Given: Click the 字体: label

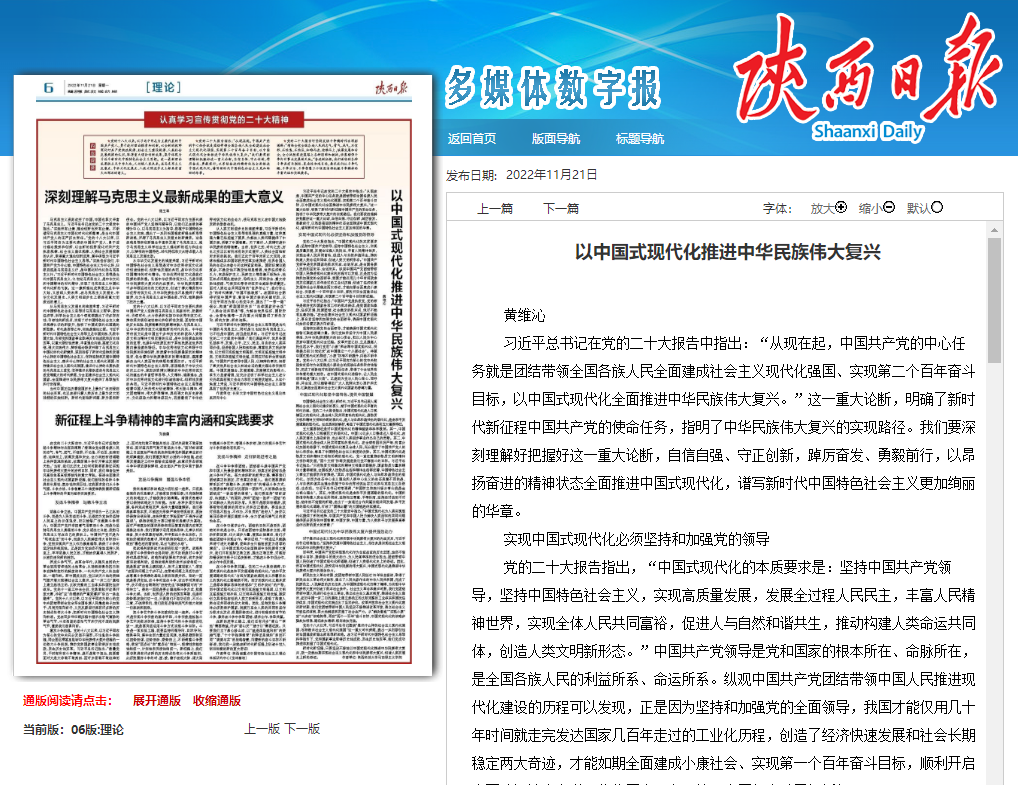Looking at the screenshot, I should coord(777,208).
